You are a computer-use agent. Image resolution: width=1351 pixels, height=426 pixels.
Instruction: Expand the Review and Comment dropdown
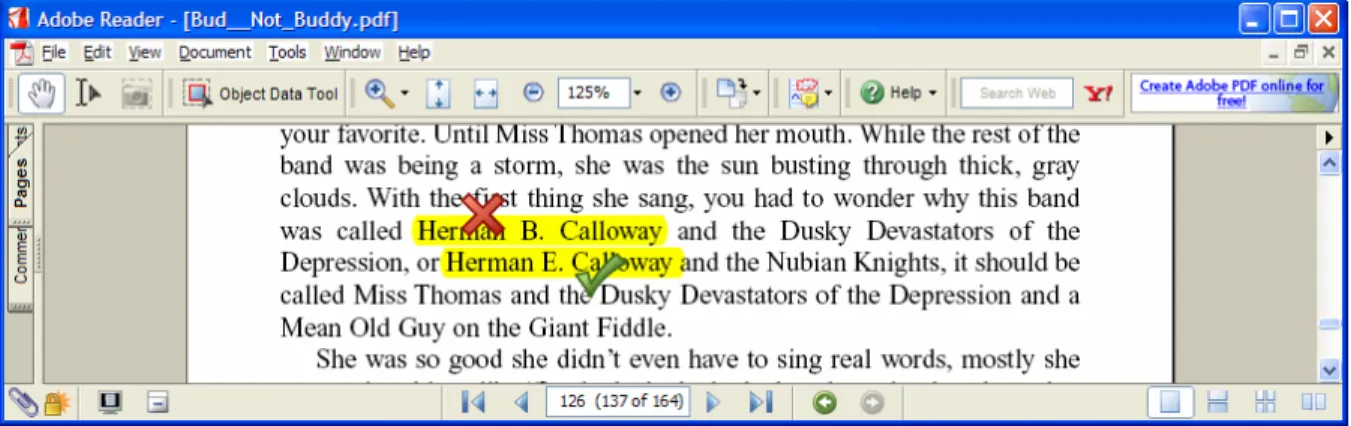point(829,93)
